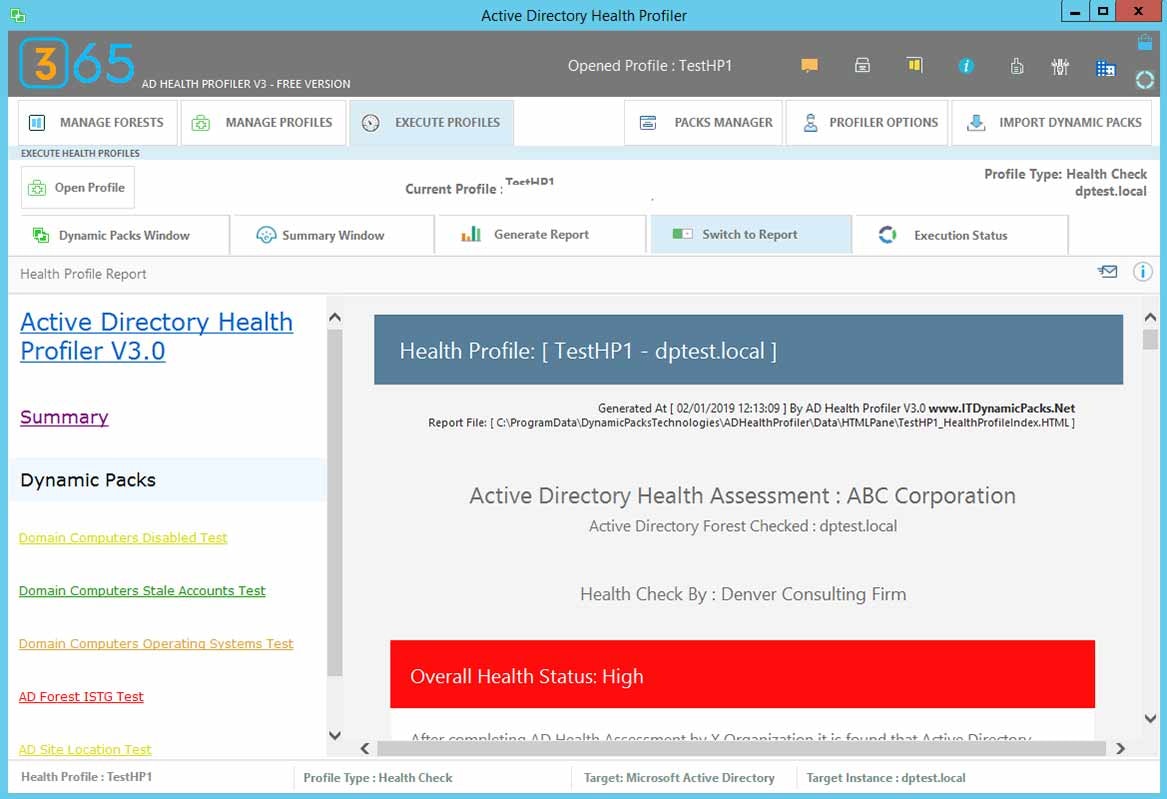The height and width of the screenshot is (799, 1167).
Task: Click status bar Target: Microsoft Active Directory
Action: pyautogui.click(x=679, y=777)
